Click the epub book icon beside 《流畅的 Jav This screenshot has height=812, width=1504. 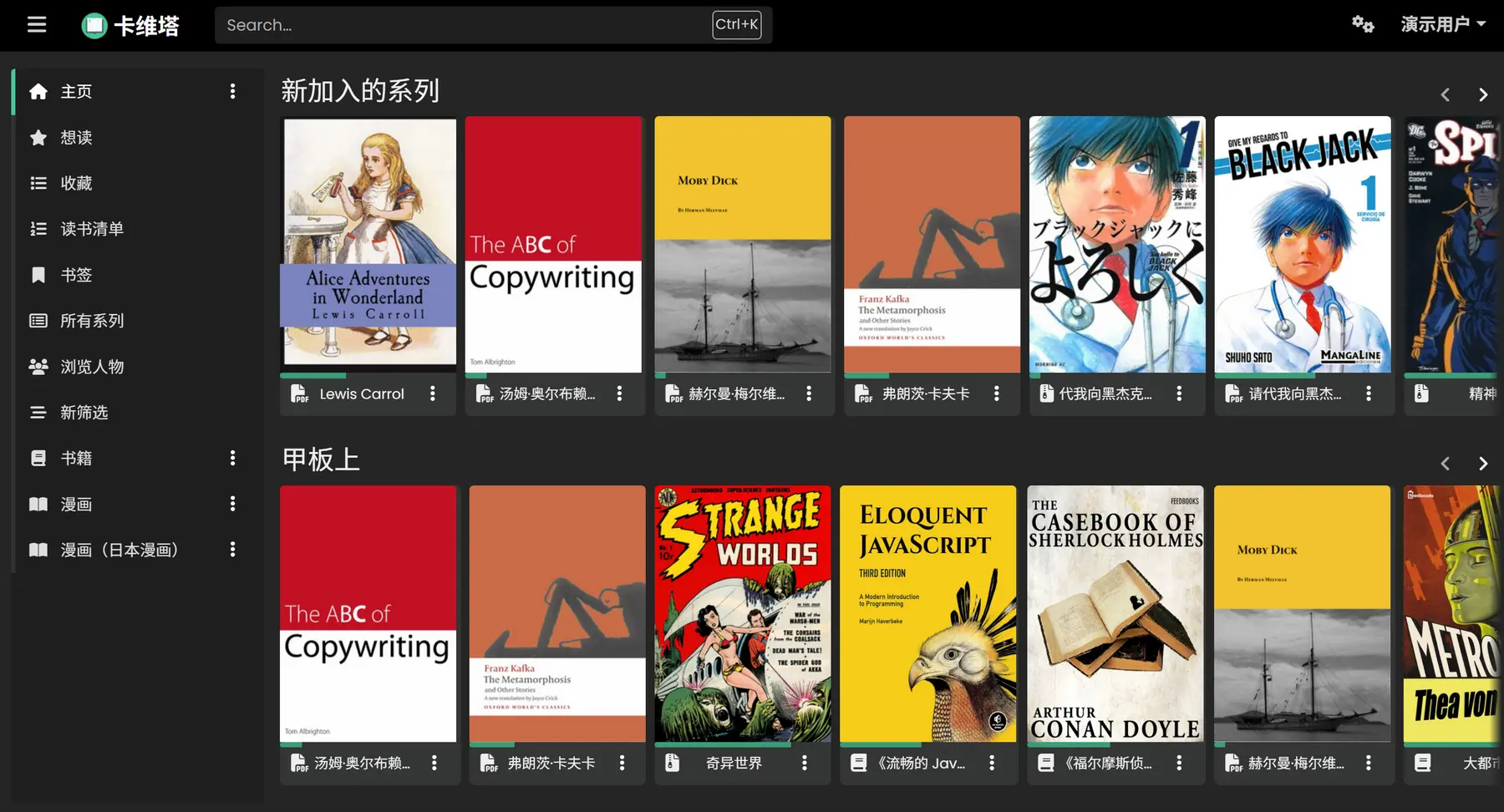point(858,763)
